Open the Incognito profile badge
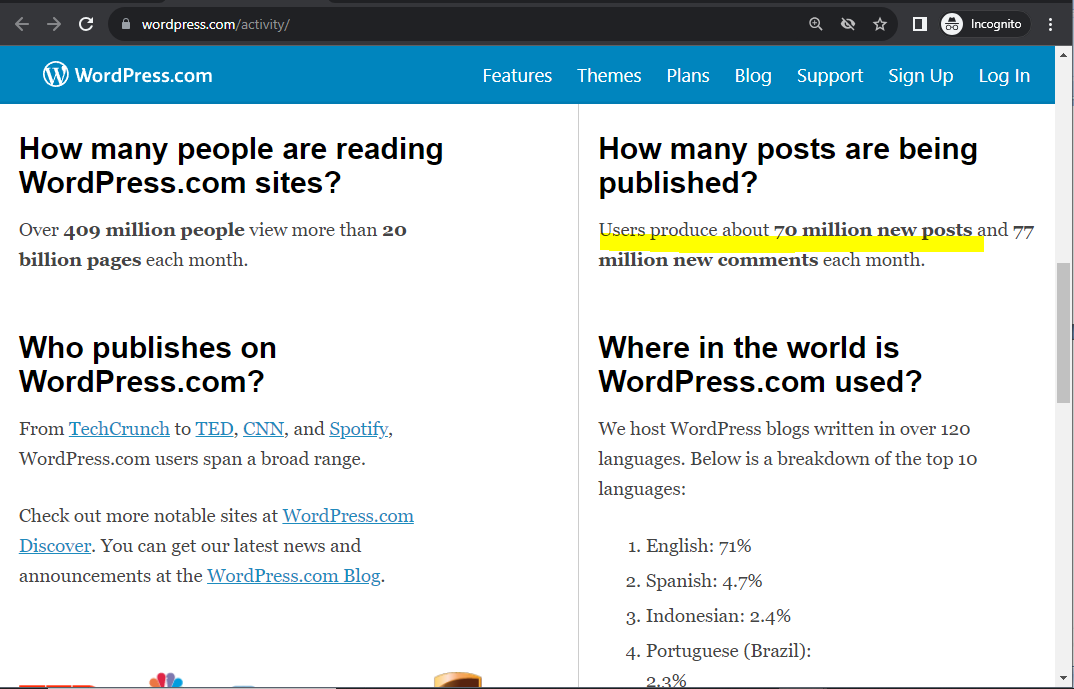Screen dimensions: 1074x689 984,24
